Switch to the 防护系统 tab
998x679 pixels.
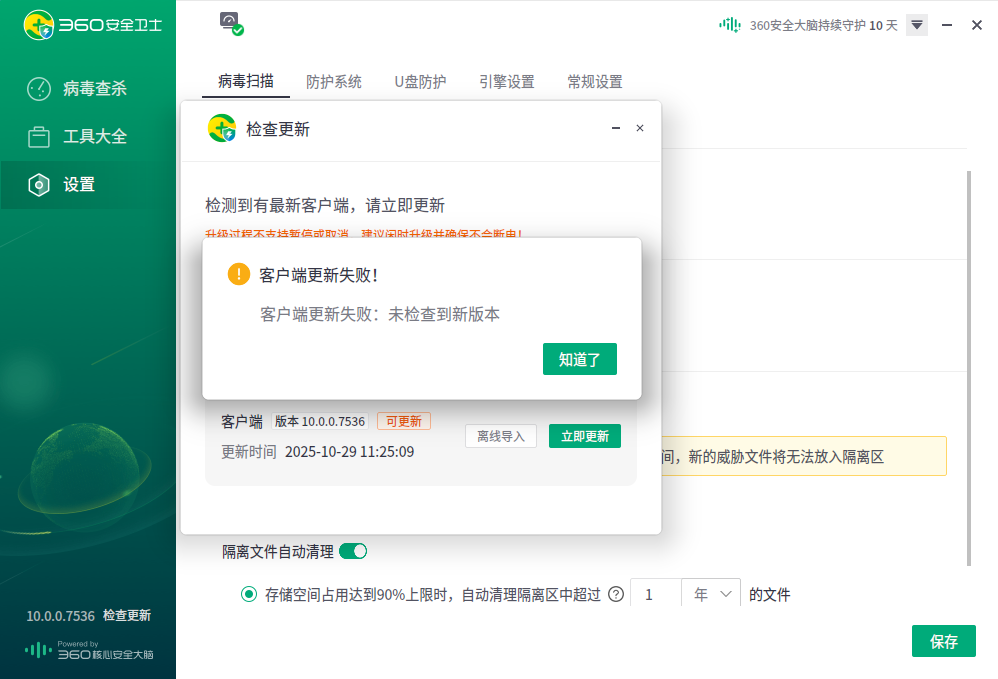pos(334,81)
